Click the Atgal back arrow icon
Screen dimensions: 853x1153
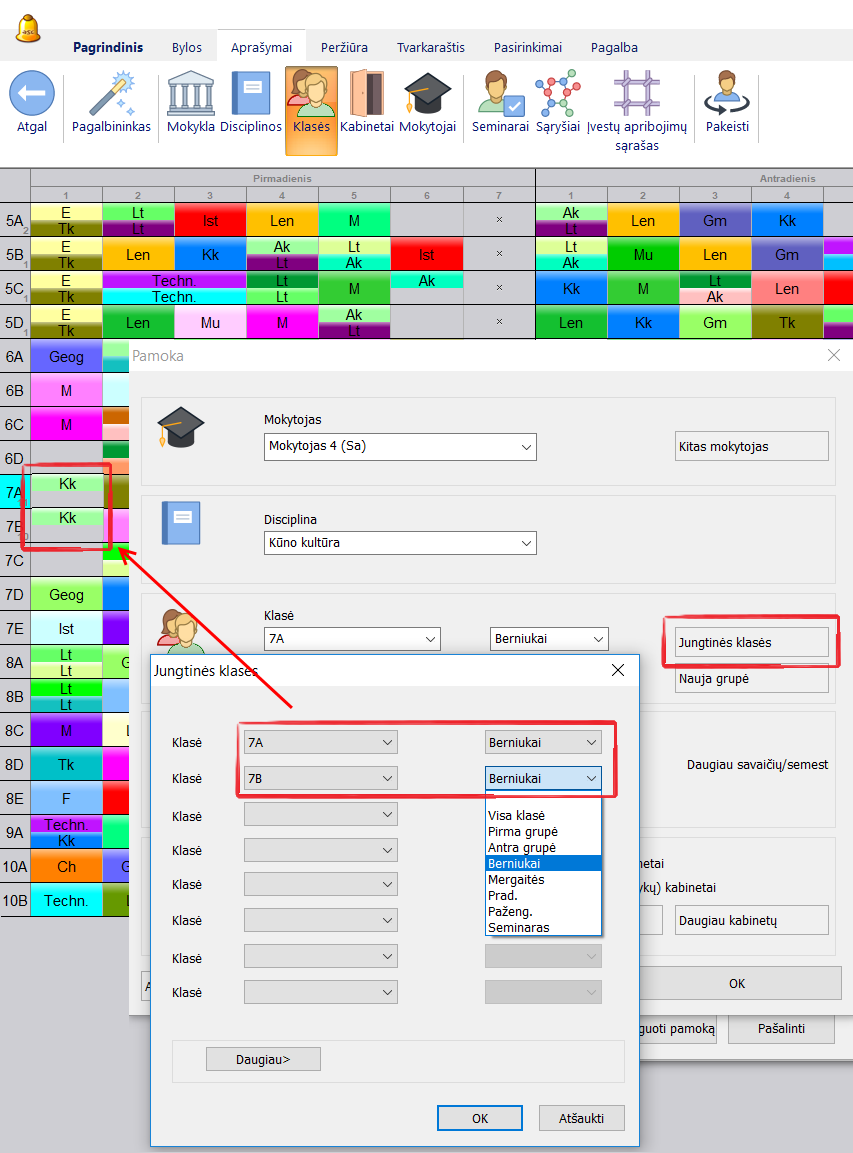(x=32, y=96)
